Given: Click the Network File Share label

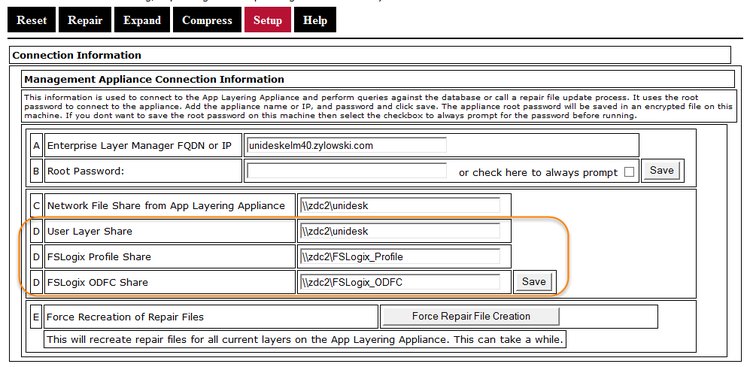Looking at the screenshot, I should [x=166, y=206].
